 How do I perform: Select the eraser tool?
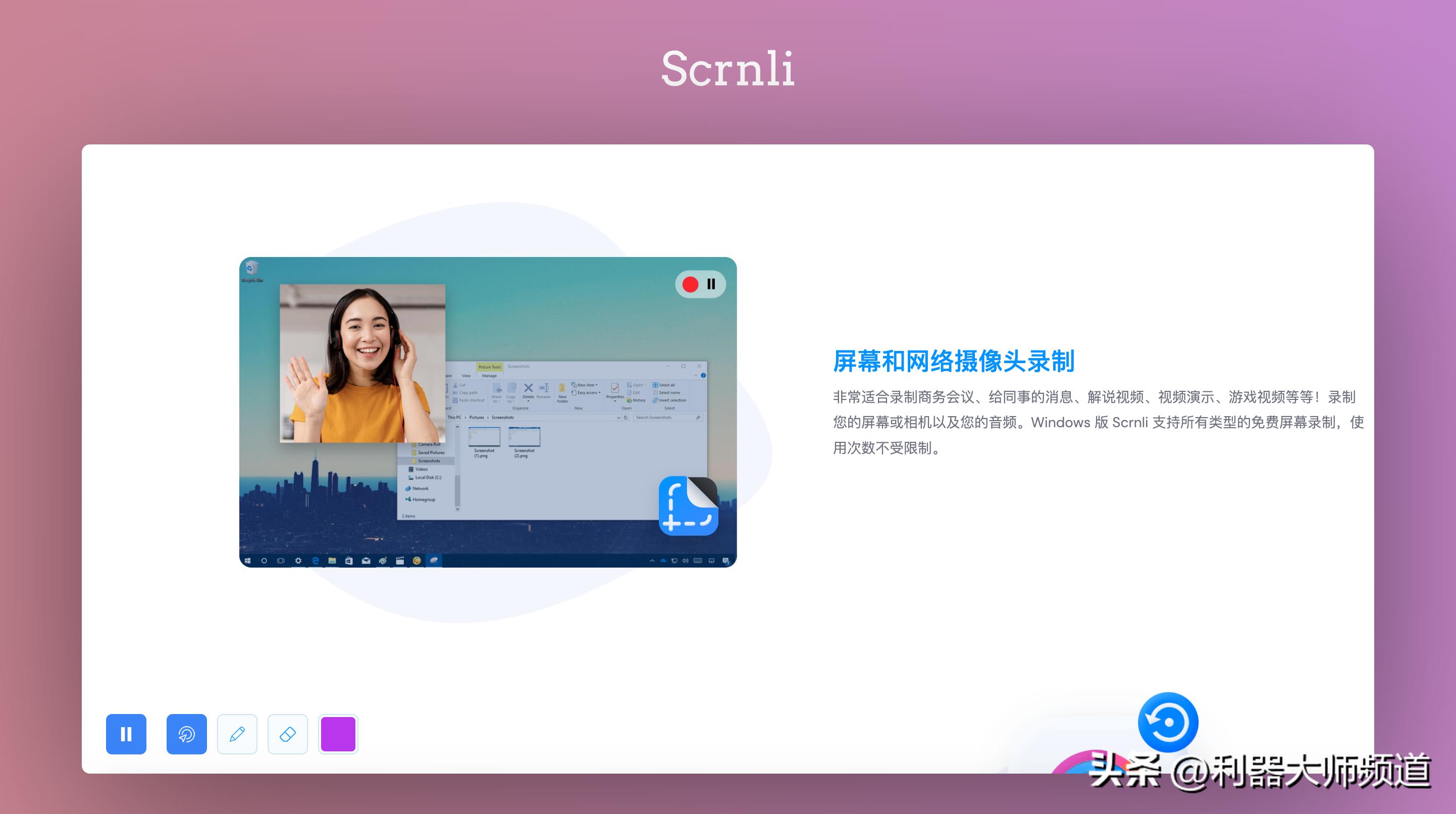click(288, 734)
